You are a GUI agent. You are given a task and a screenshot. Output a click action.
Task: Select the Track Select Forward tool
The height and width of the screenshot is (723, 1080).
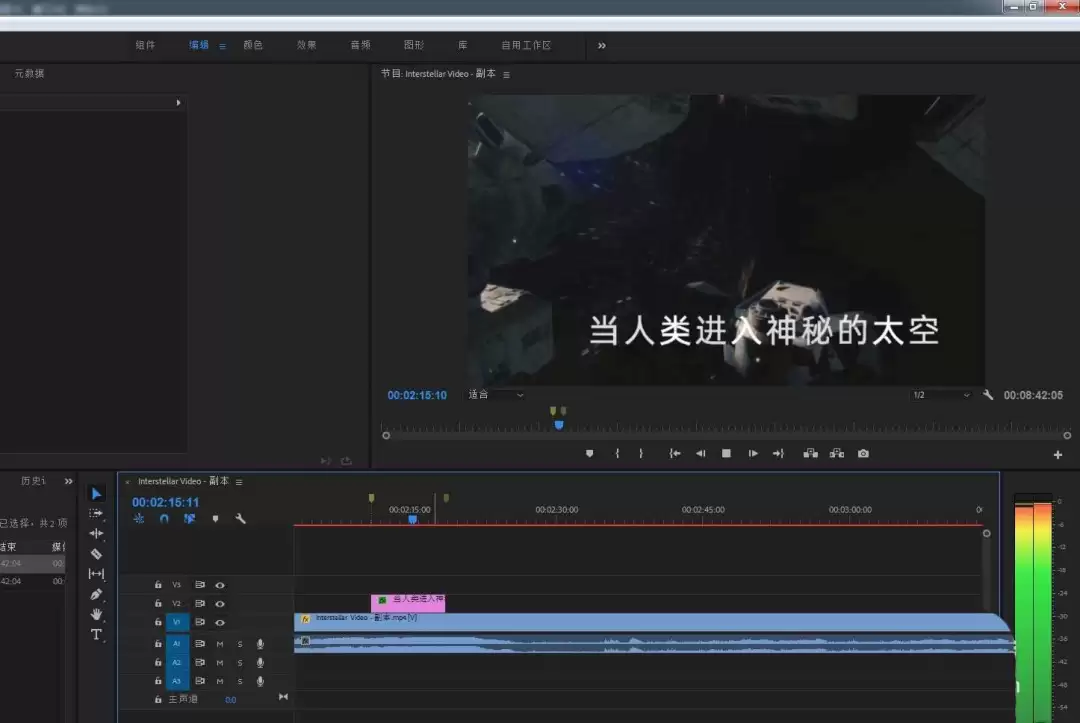point(96,513)
